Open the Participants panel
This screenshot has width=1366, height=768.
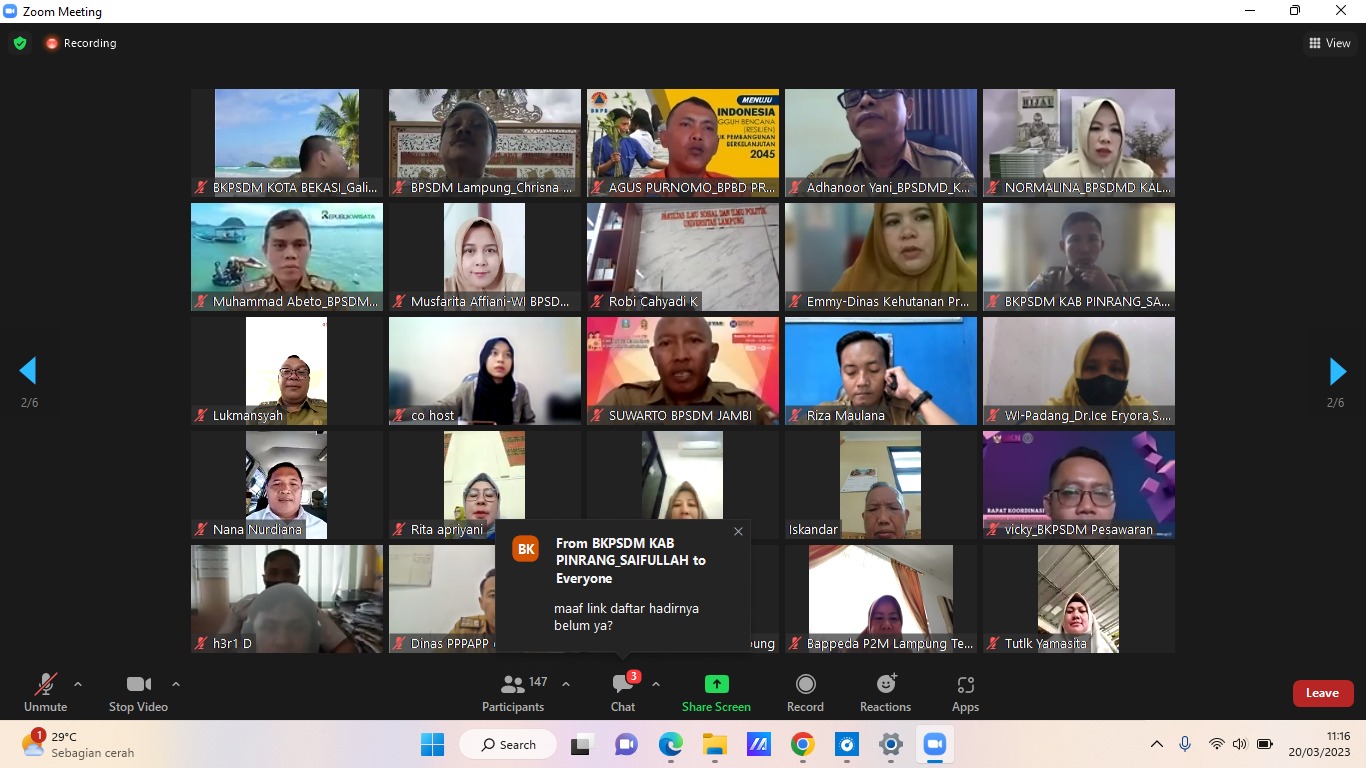pos(513,693)
